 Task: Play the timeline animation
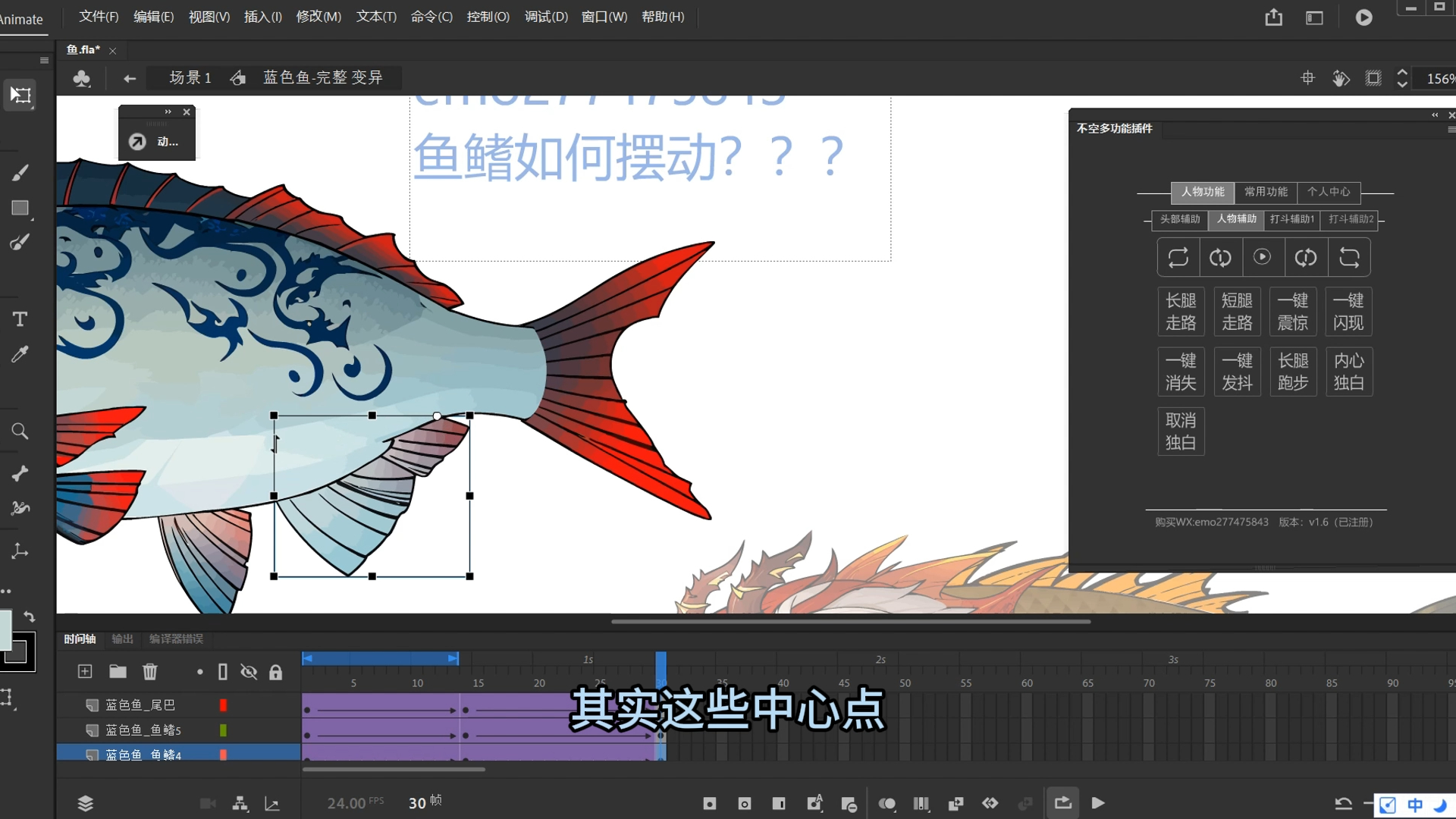pyautogui.click(x=1098, y=803)
